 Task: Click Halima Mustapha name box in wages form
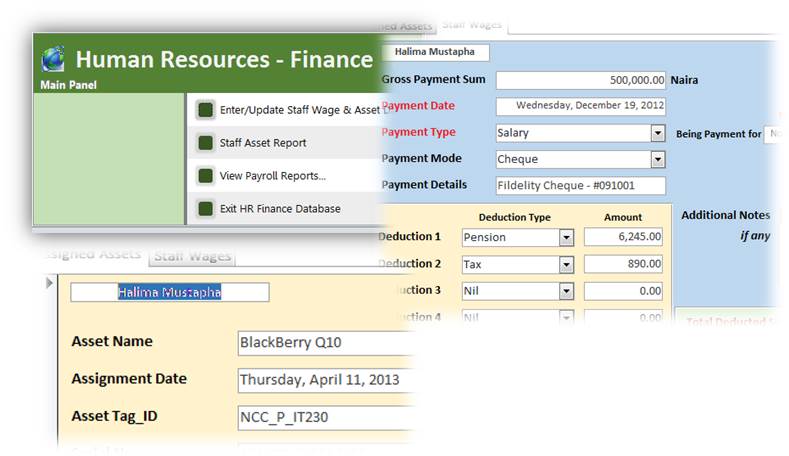(435, 52)
